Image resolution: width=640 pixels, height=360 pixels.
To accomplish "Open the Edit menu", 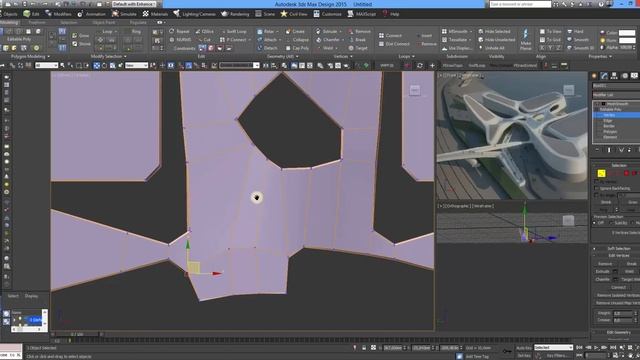I will 31,14.
